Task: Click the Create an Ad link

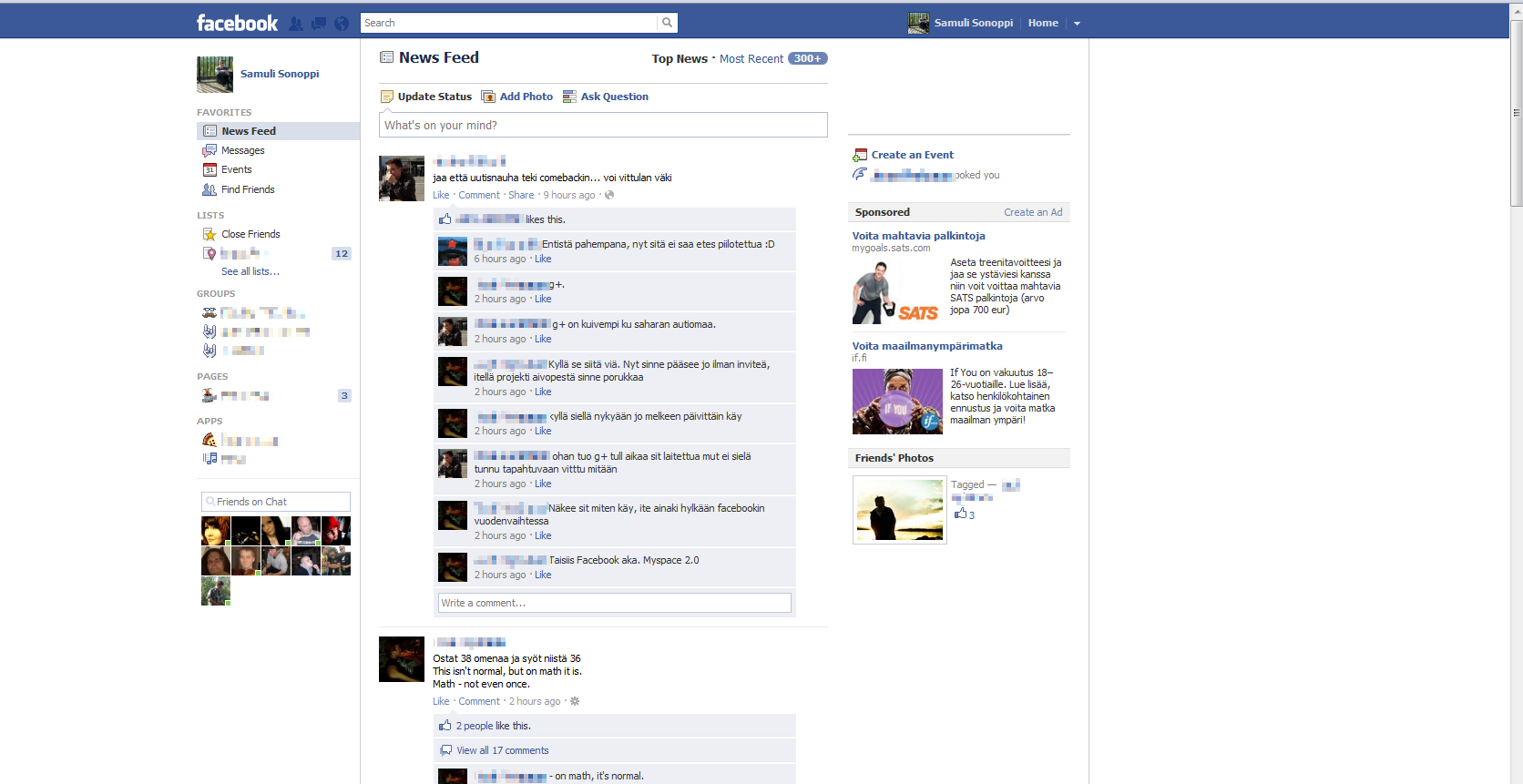Action: point(1033,212)
